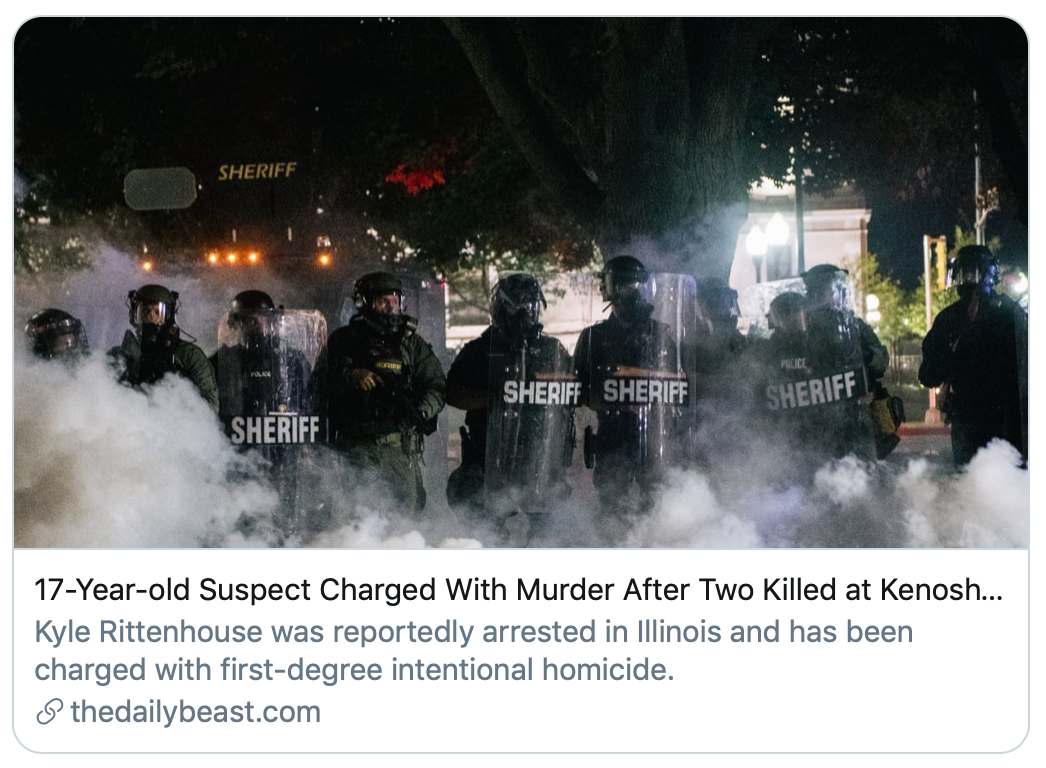Viewport: 1046px width, 768px height.
Task: Click the yellow traffic signal at right
Action: tap(936, 262)
